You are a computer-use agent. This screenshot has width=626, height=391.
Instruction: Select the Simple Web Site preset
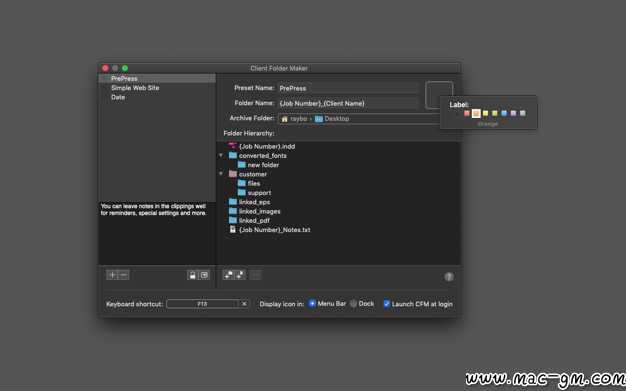[157, 88]
